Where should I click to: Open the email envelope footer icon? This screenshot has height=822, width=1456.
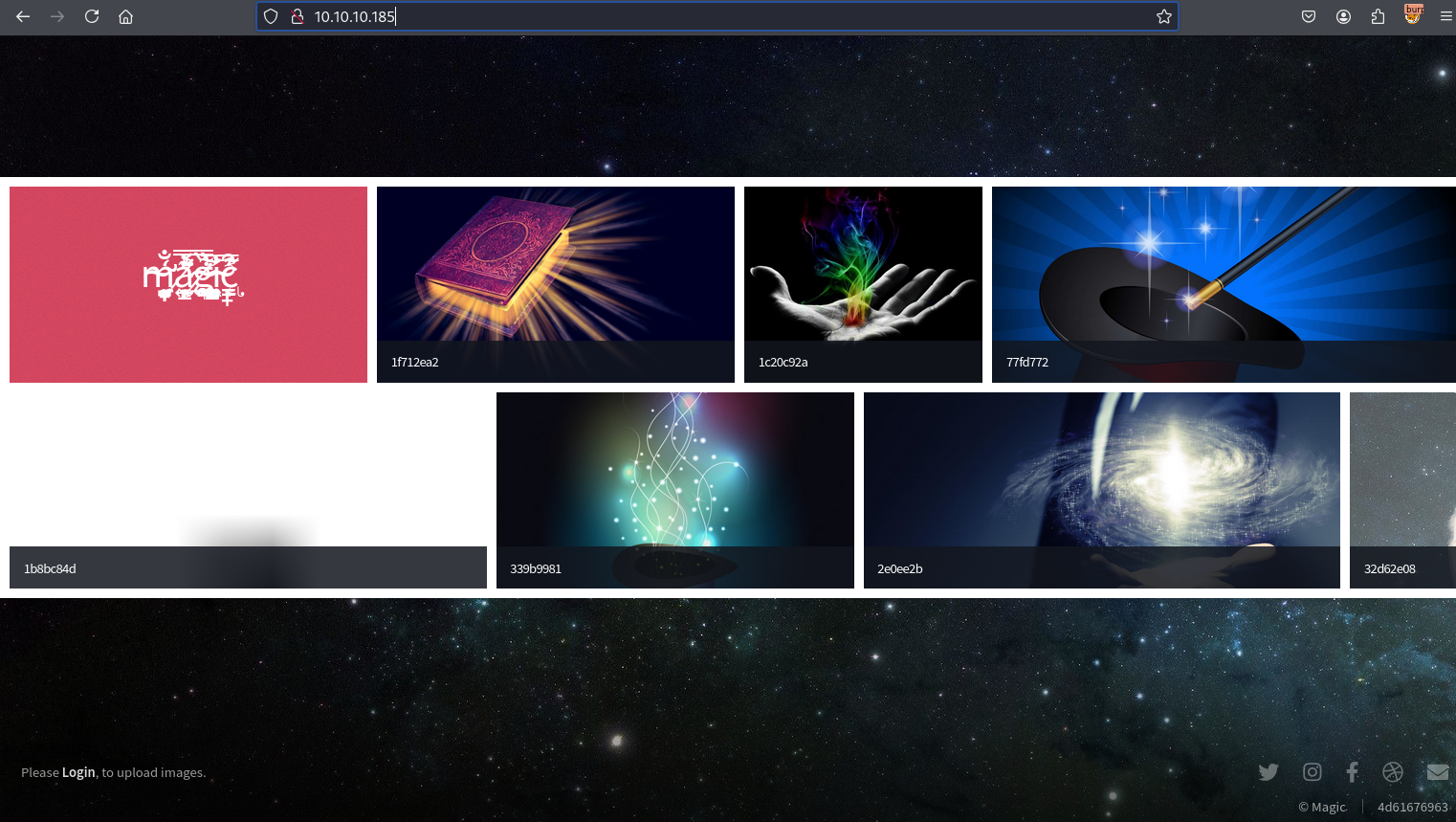point(1438,772)
